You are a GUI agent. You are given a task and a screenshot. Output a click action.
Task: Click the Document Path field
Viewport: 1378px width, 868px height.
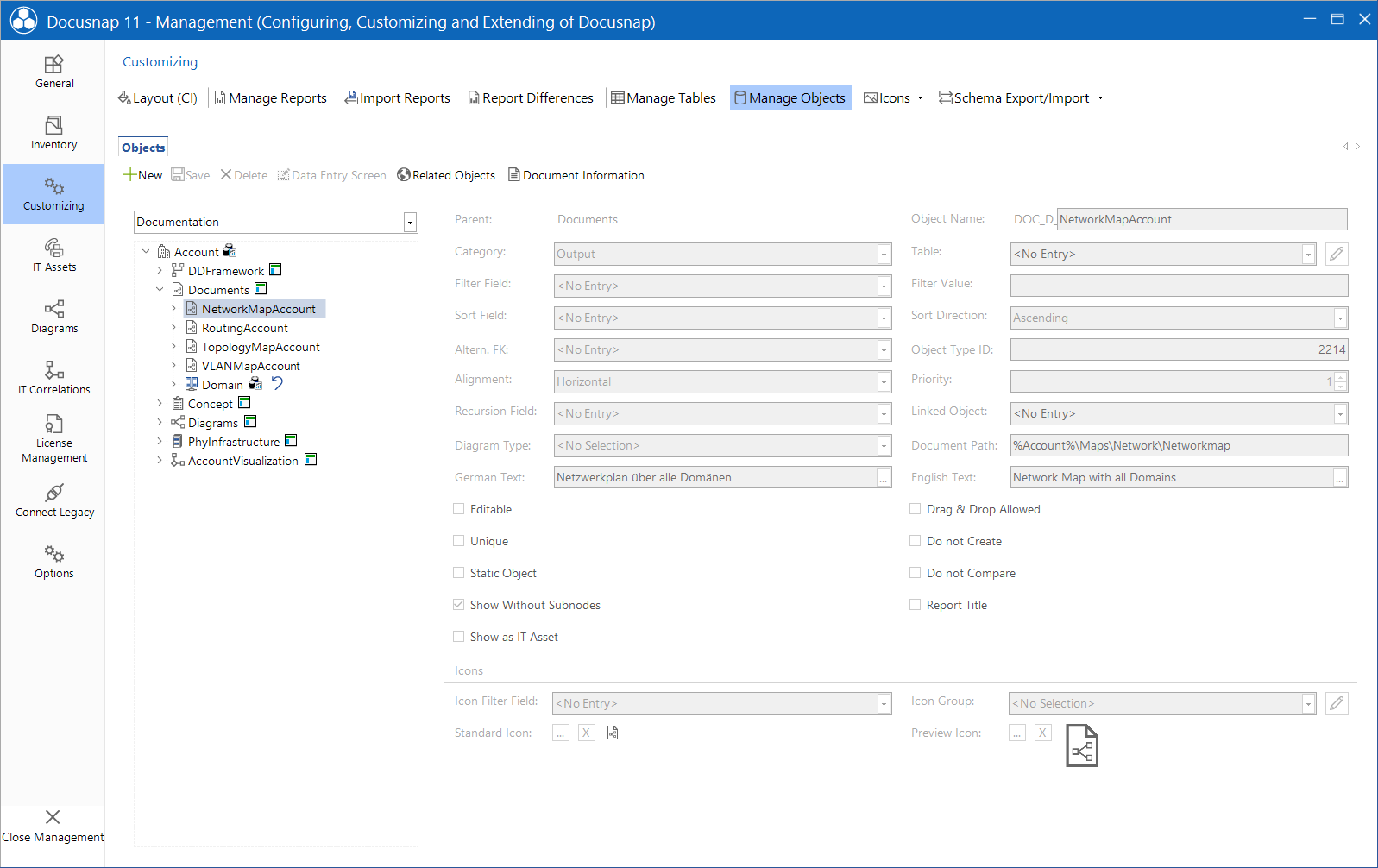pyautogui.click(x=1180, y=445)
